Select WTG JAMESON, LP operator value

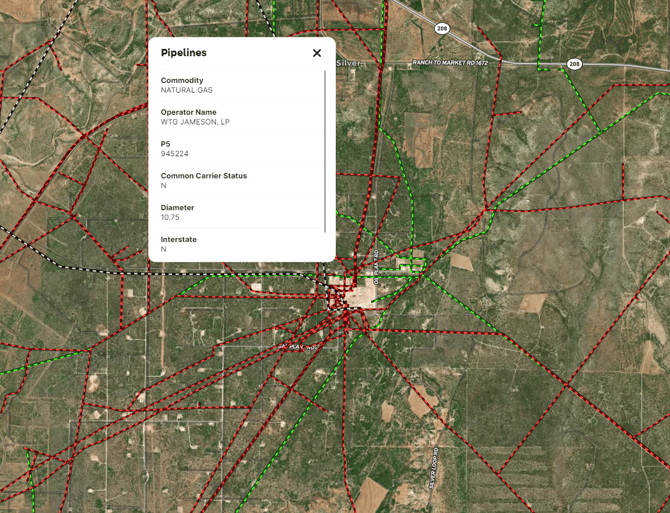(195, 122)
